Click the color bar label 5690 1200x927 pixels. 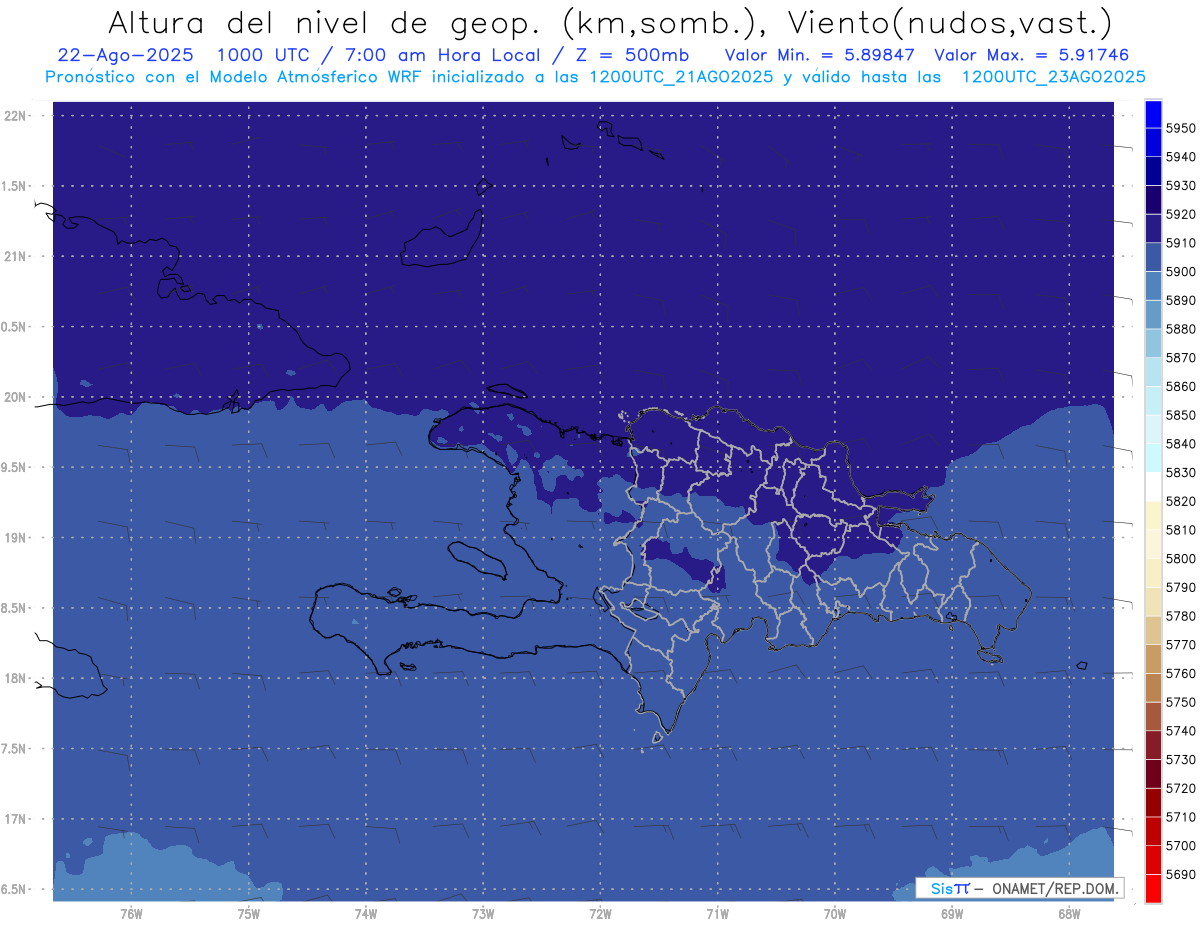(x=1180, y=874)
